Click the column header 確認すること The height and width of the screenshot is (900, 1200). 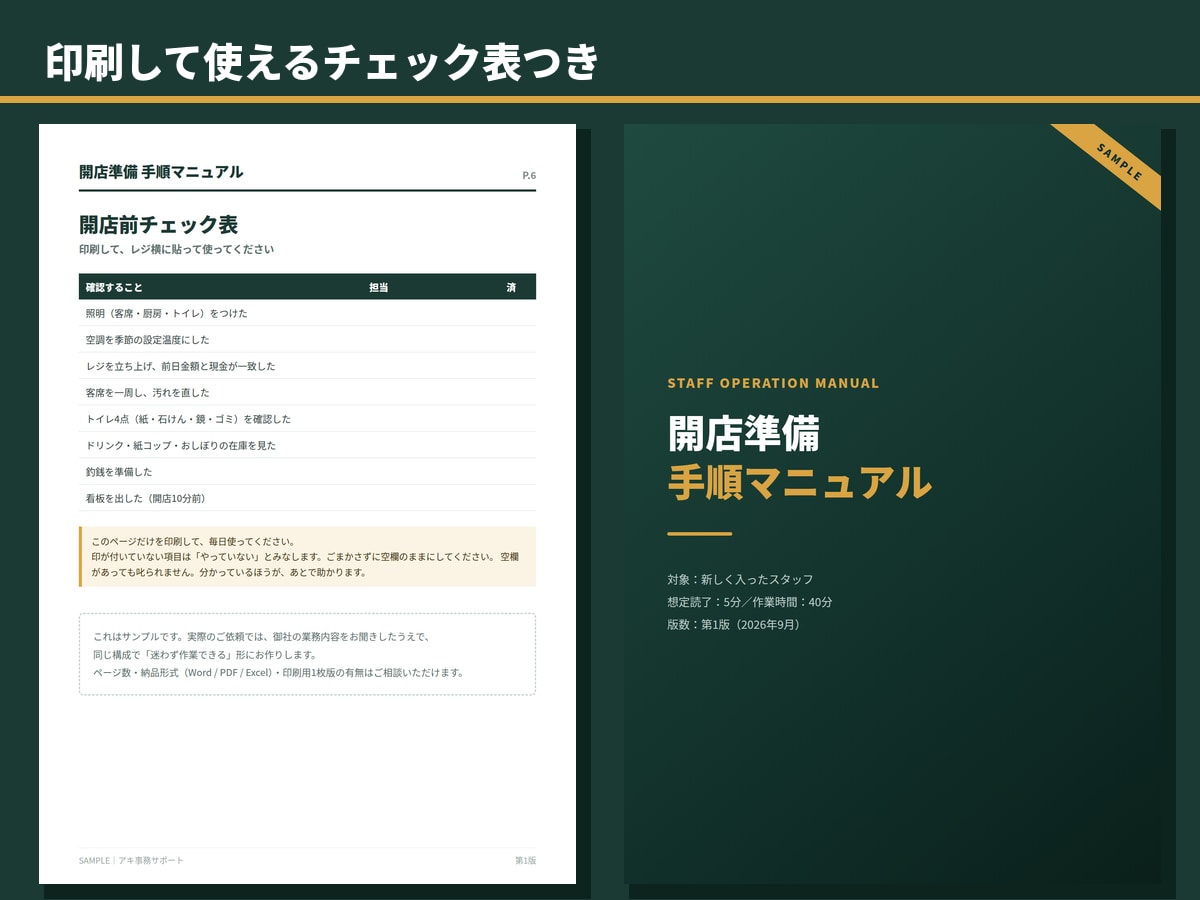[114, 287]
